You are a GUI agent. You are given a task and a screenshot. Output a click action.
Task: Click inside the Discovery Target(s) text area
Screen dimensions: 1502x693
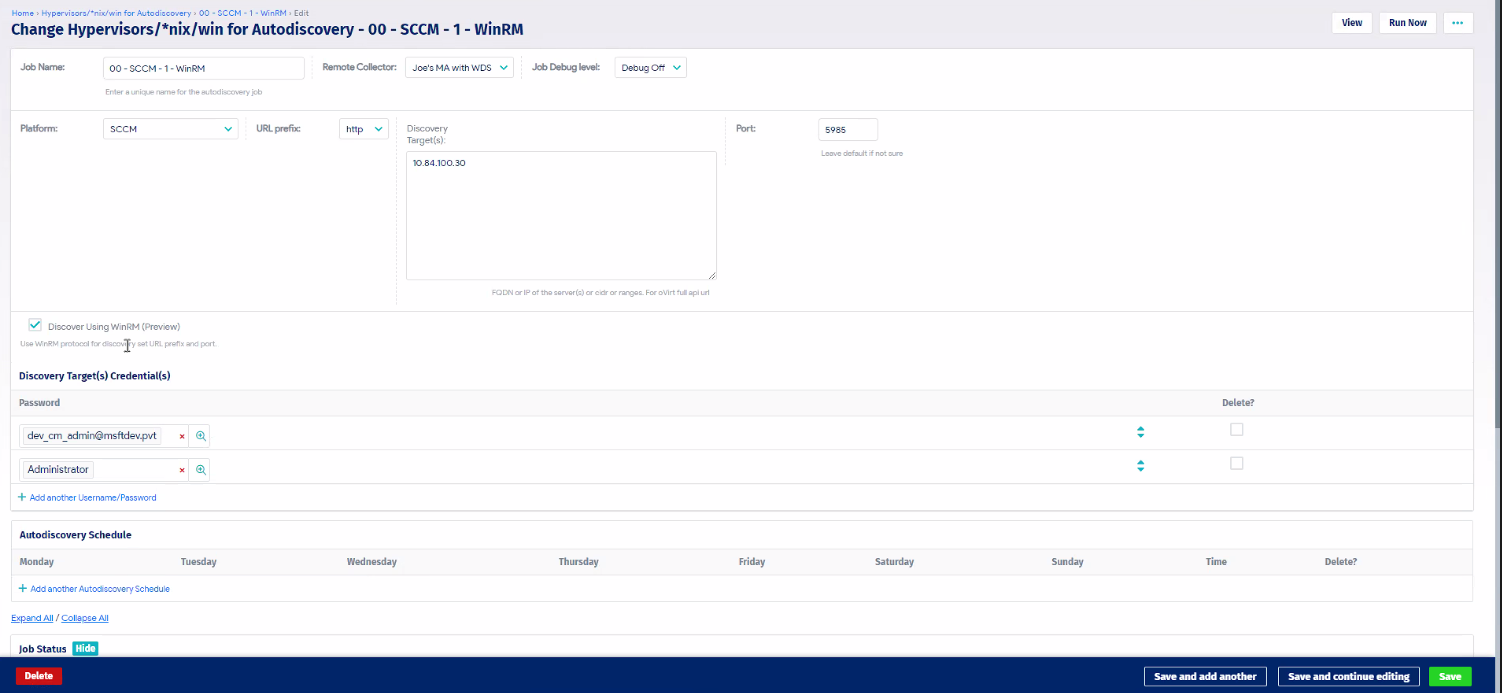pyautogui.click(x=560, y=215)
